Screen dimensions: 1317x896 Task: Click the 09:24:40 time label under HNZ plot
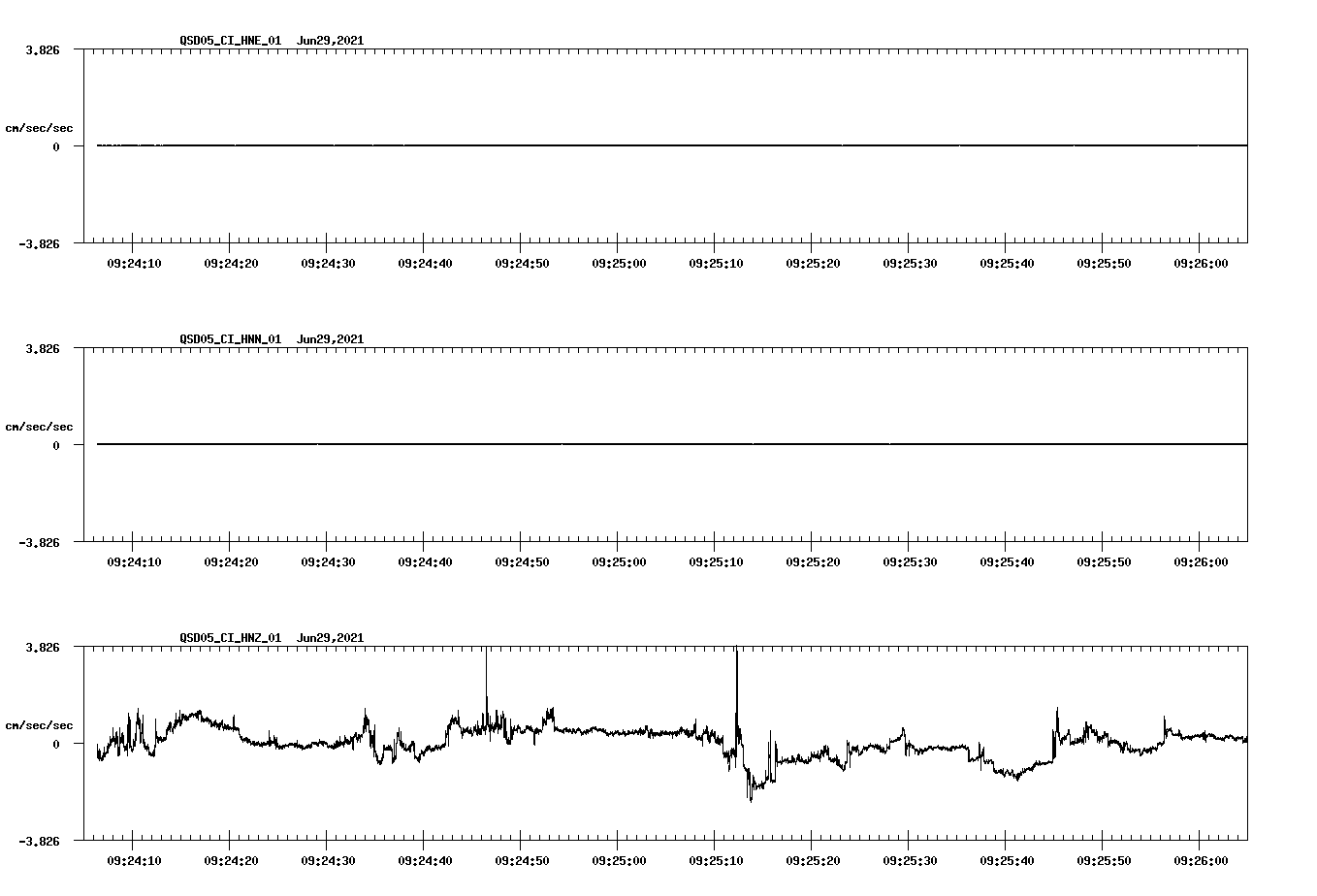tap(425, 861)
